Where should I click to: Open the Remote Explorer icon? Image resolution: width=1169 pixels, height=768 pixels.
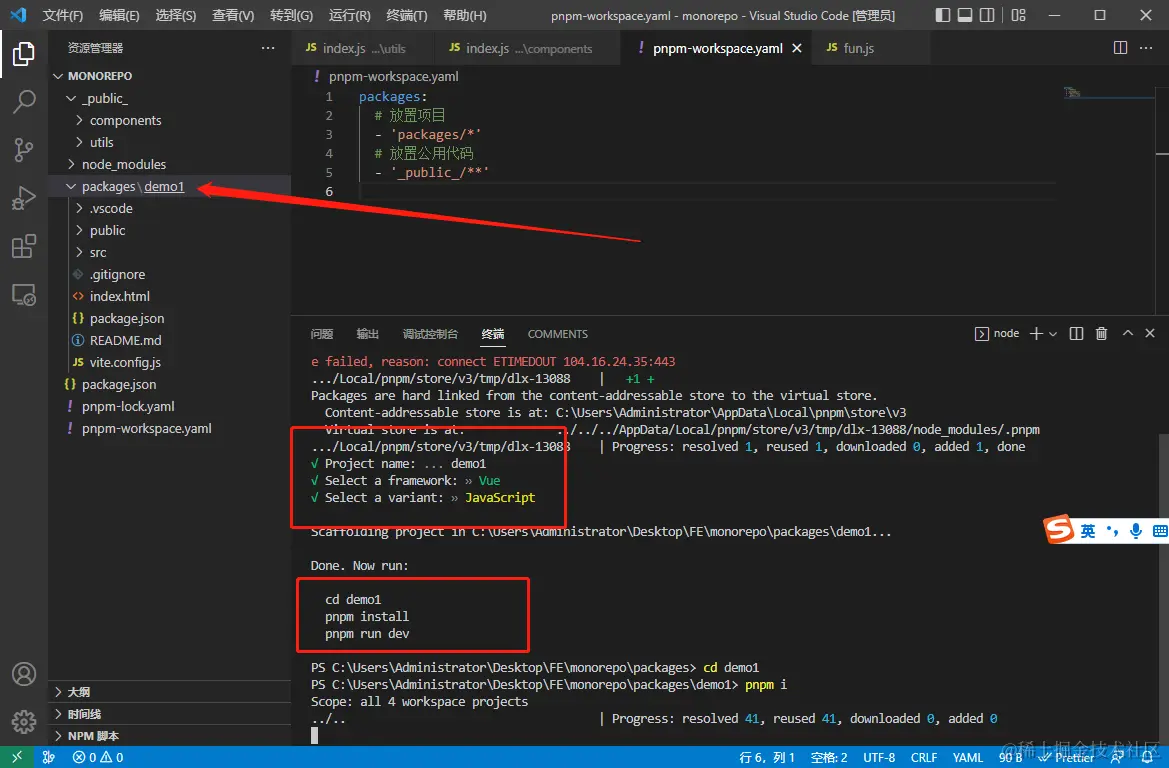24,295
